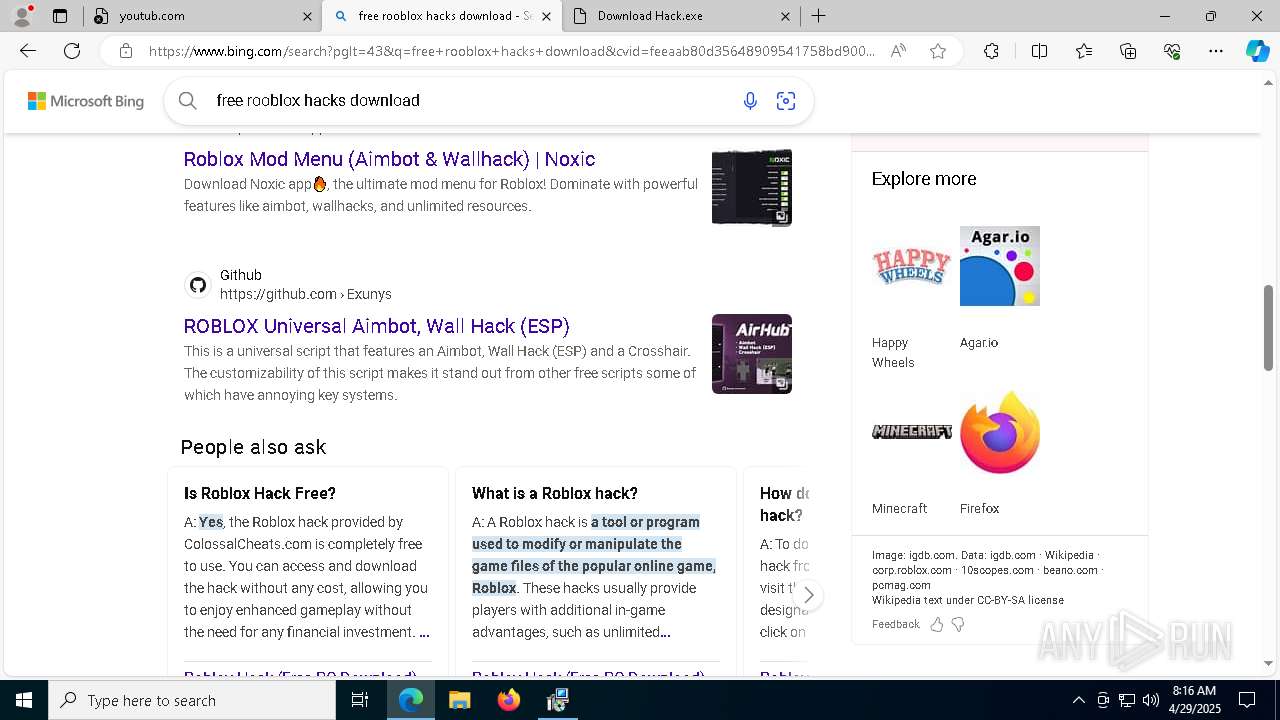This screenshot has height=720, width=1280.
Task: Open the What is a Roblox hack question
Action: coord(555,493)
